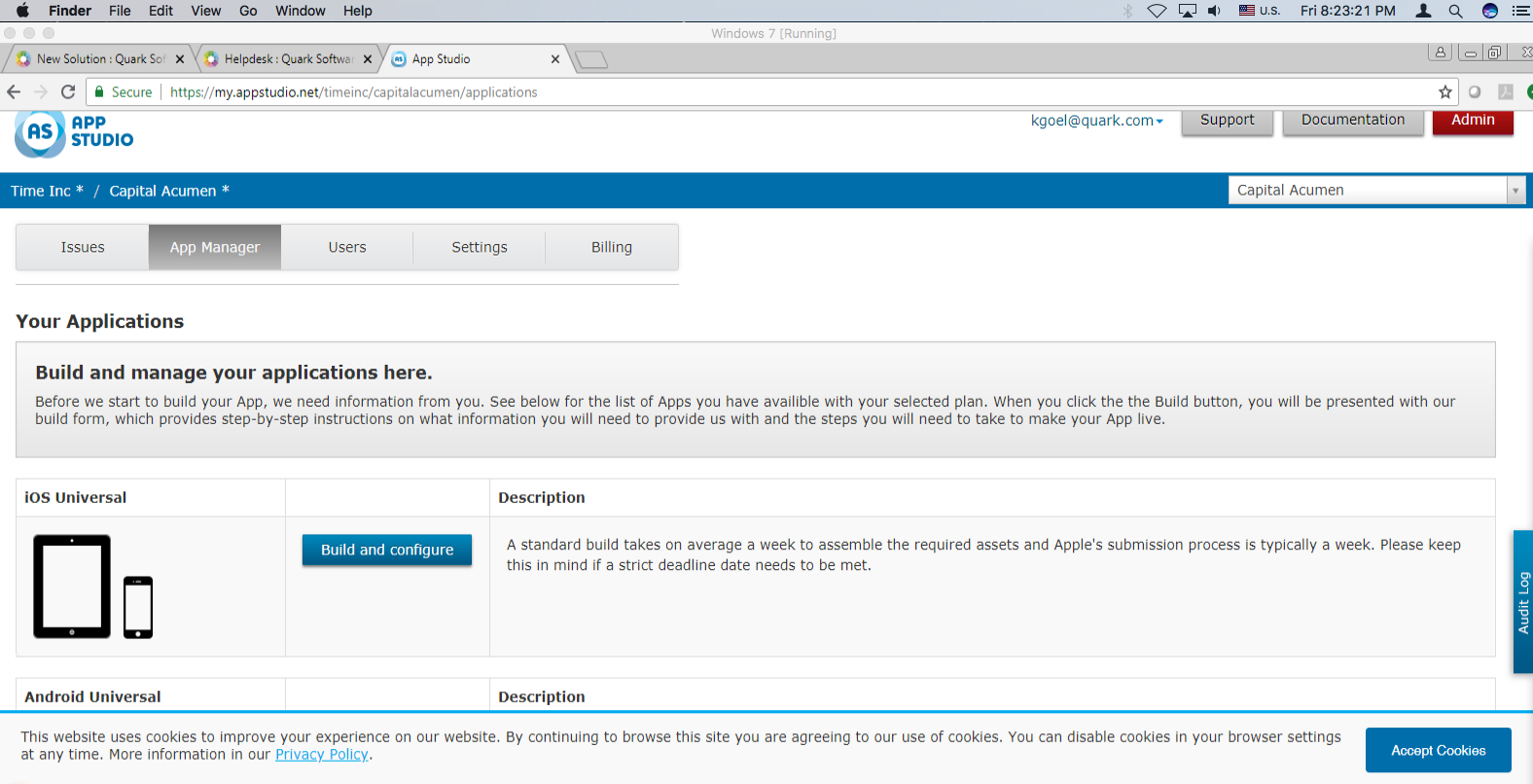1533x784 pixels.
Task: Go to the Settings tab
Action: (480, 247)
